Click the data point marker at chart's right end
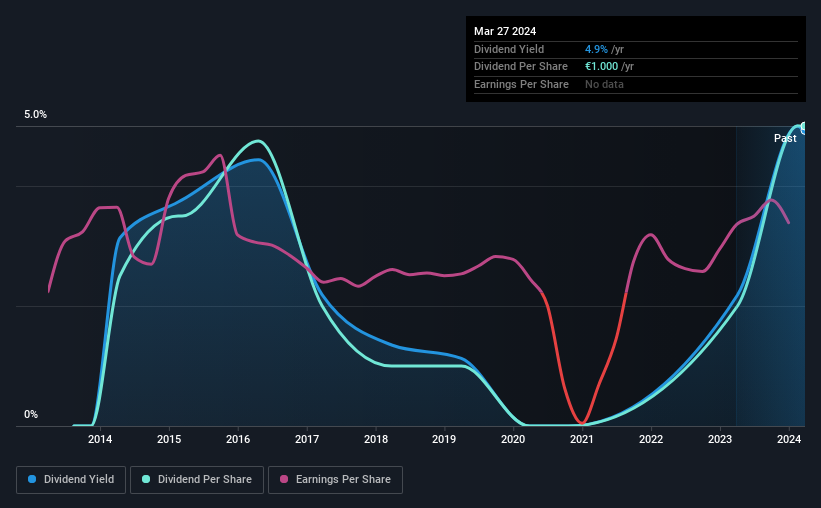 [x=804, y=127]
